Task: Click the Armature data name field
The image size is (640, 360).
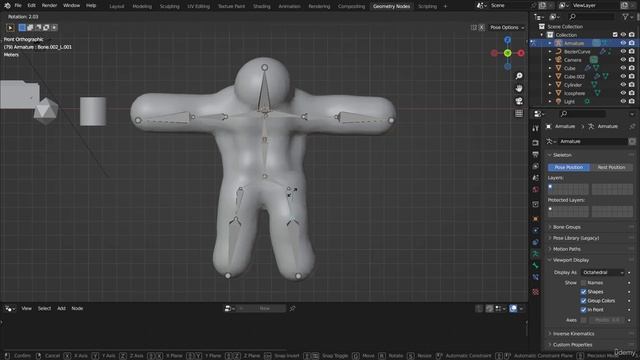Action: click(592, 141)
